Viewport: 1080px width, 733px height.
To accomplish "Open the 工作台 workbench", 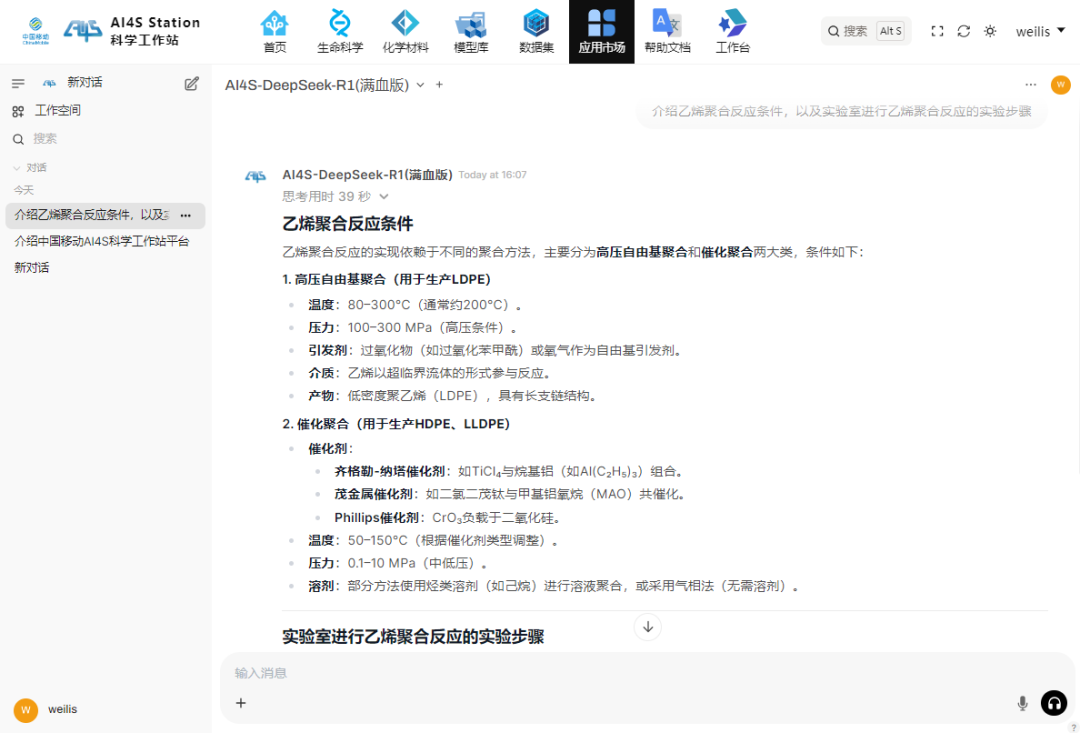I will tap(732, 32).
